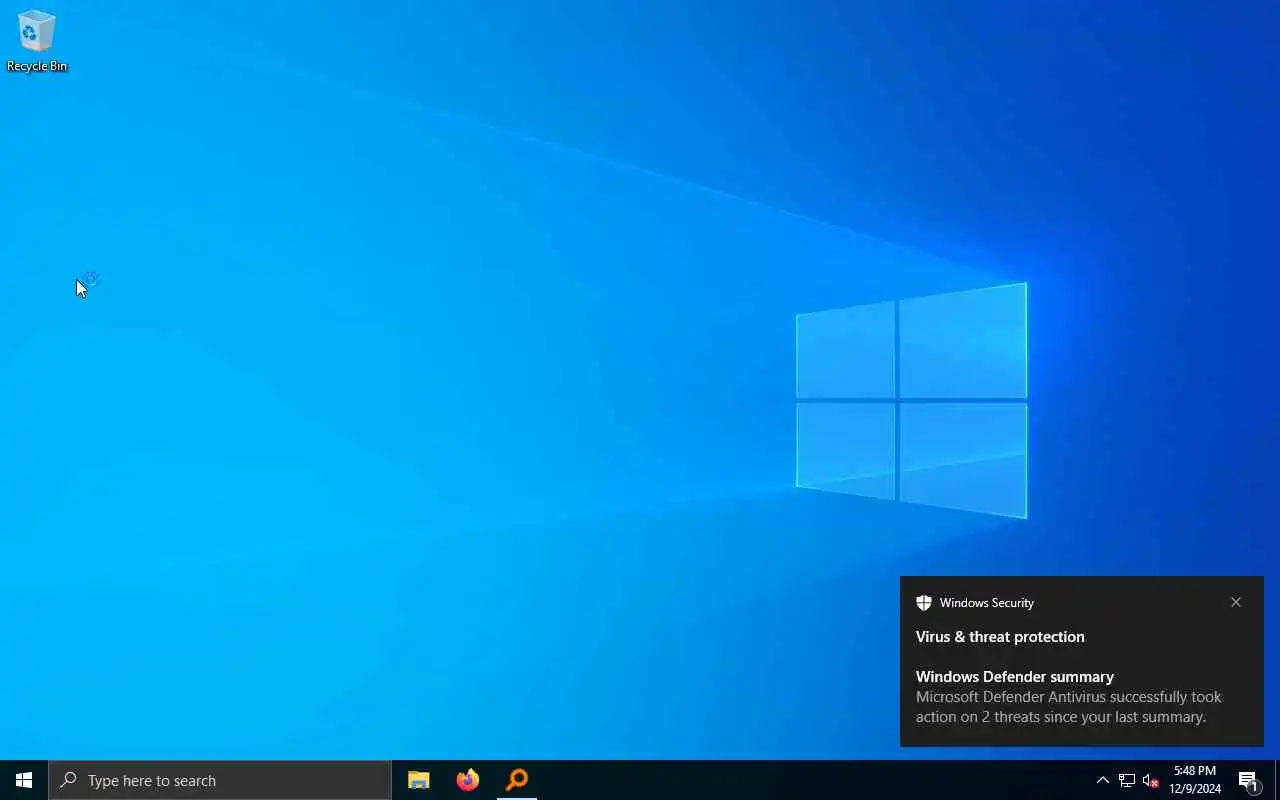Click the taskbar search box
The height and width of the screenshot is (800, 1280).
pos(219,780)
